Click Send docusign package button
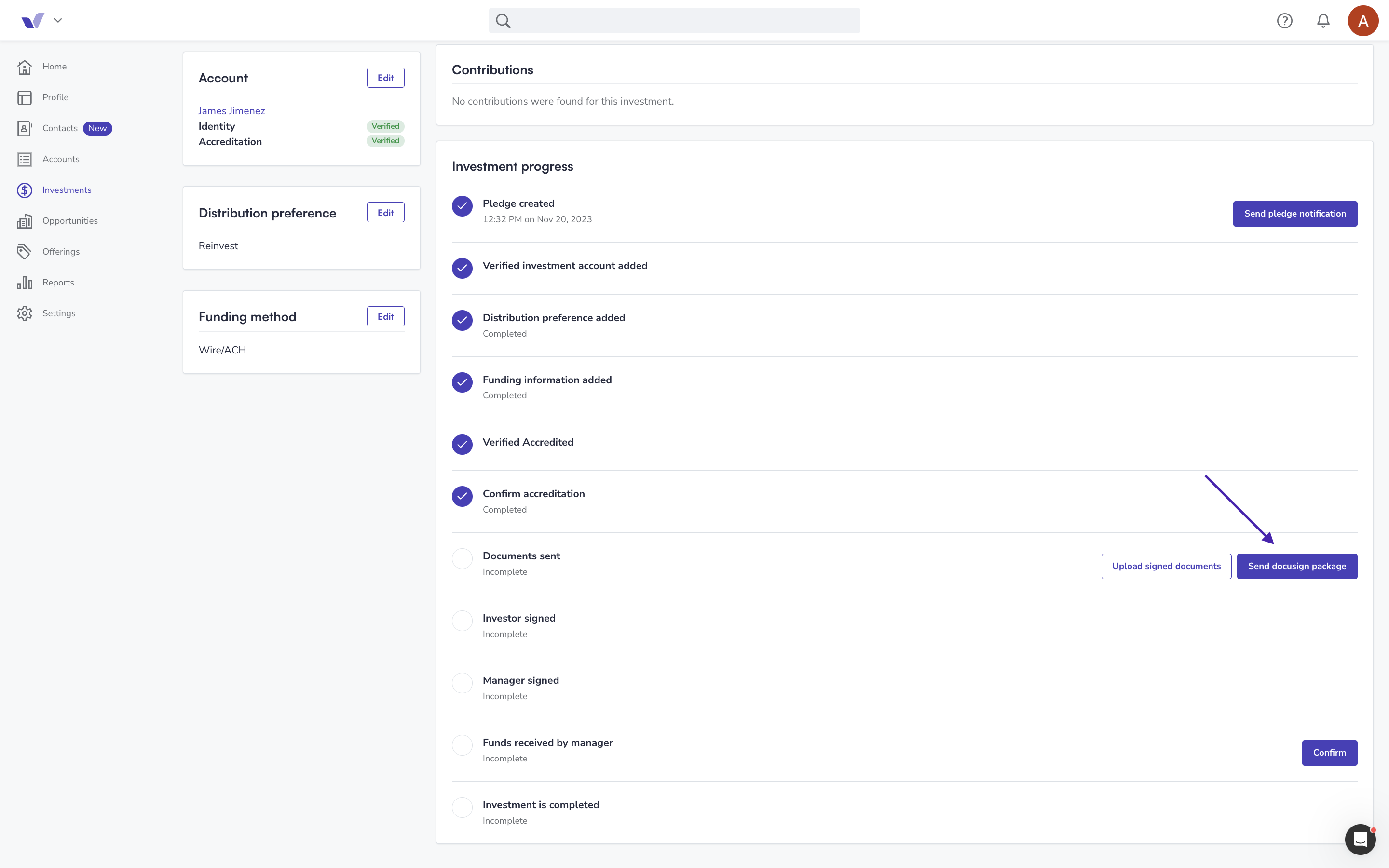 point(1296,567)
